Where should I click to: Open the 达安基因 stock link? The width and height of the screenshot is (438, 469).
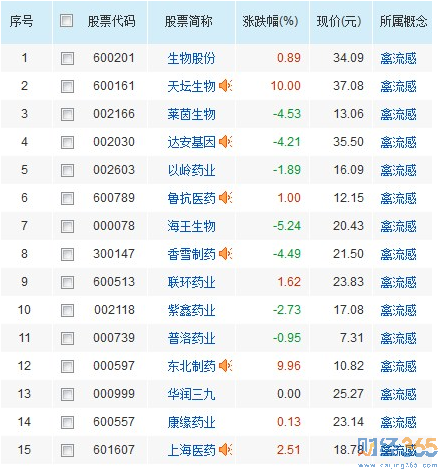click(191, 142)
